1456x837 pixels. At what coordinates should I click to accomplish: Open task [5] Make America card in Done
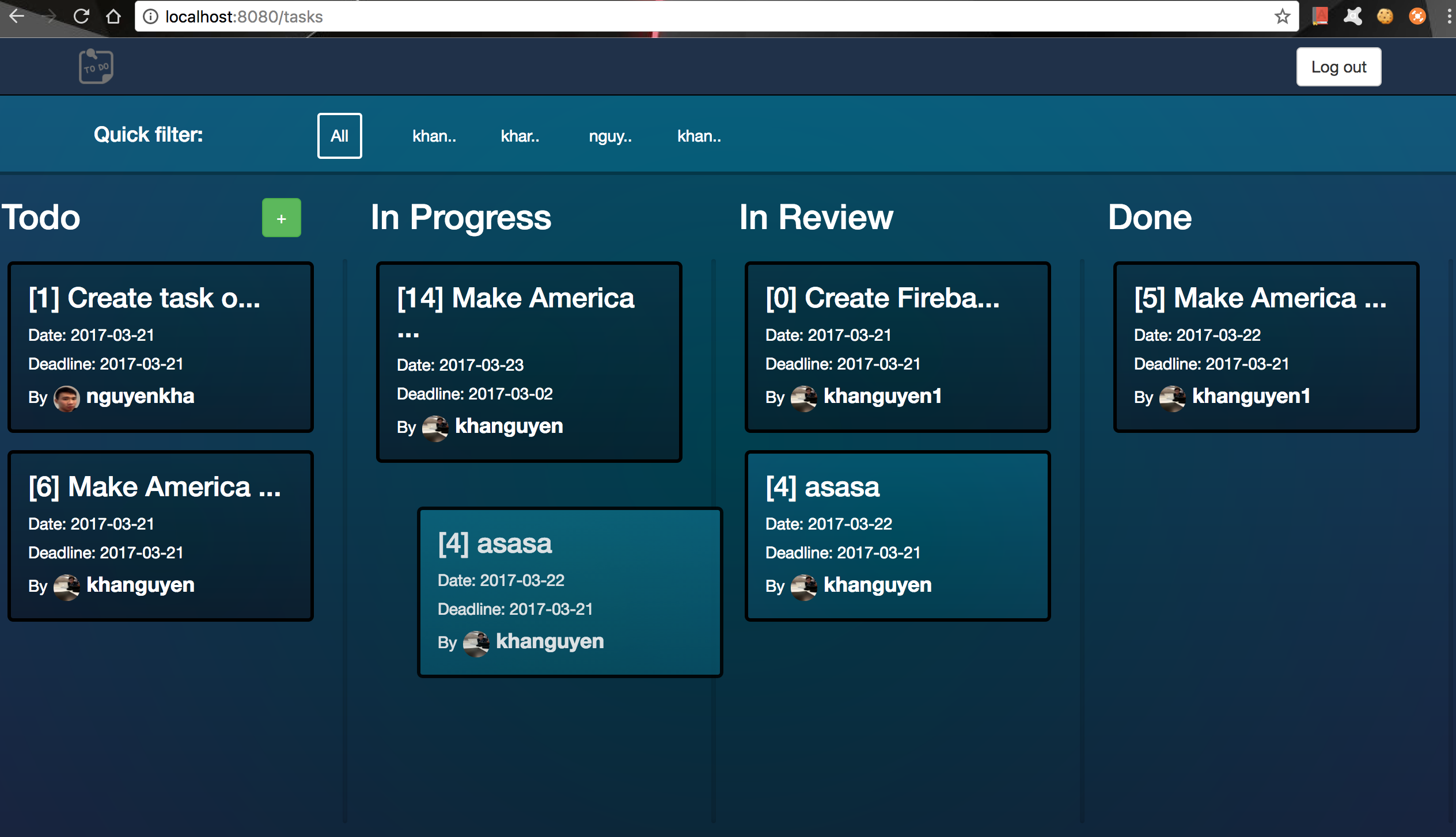click(x=1265, y=346)
